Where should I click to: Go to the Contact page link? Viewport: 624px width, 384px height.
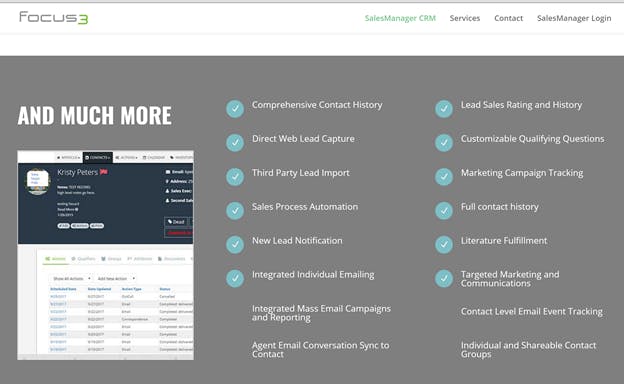tap(508, 18)
